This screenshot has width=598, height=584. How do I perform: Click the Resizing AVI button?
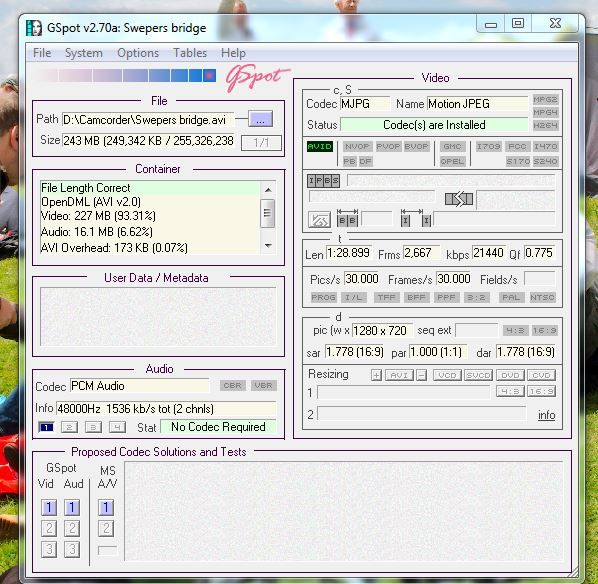pos(399,375)
